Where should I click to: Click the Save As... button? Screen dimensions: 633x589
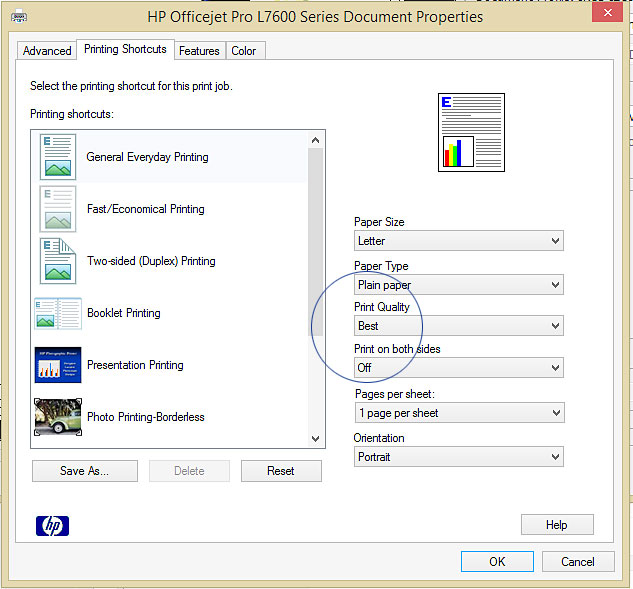click(x=85, y=471)
